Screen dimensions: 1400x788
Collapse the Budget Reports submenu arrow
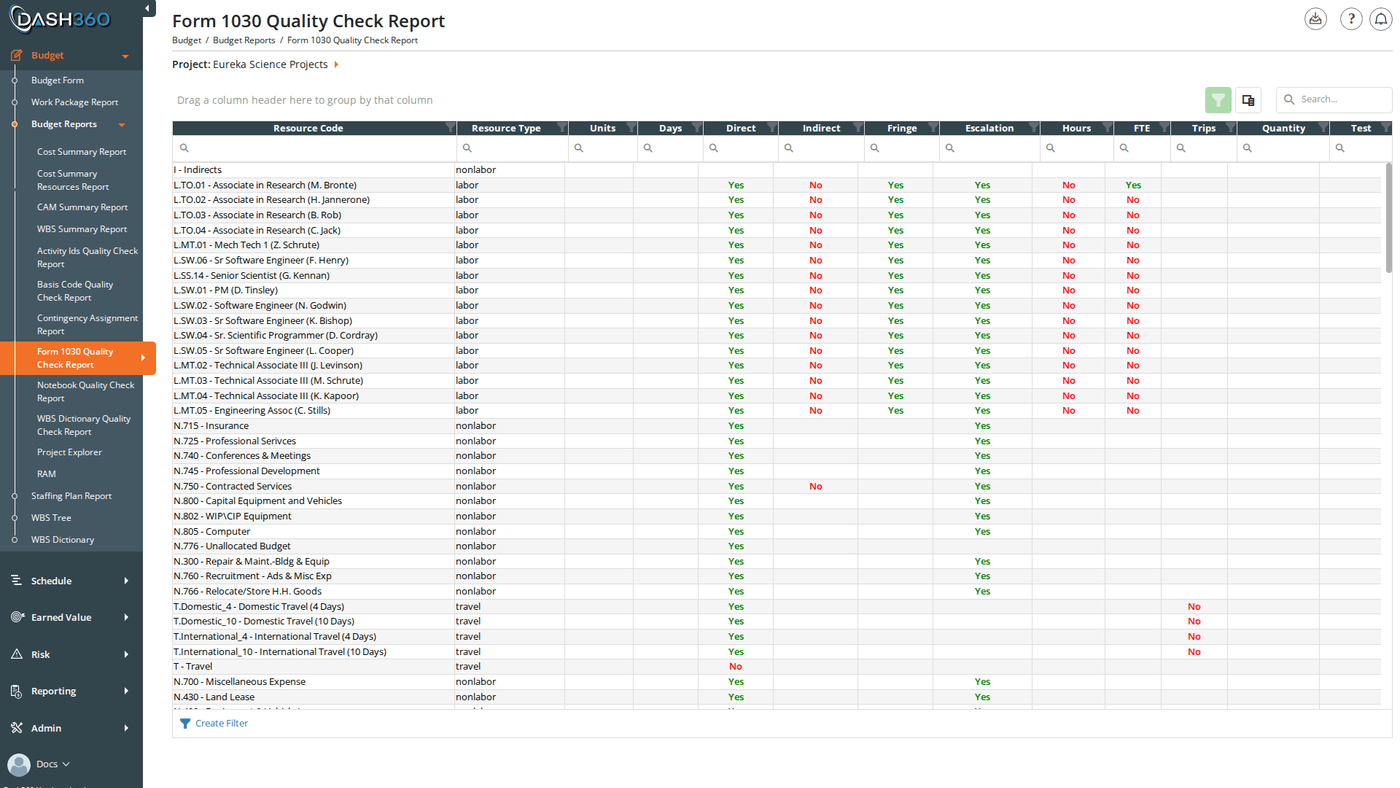point(122,125)
